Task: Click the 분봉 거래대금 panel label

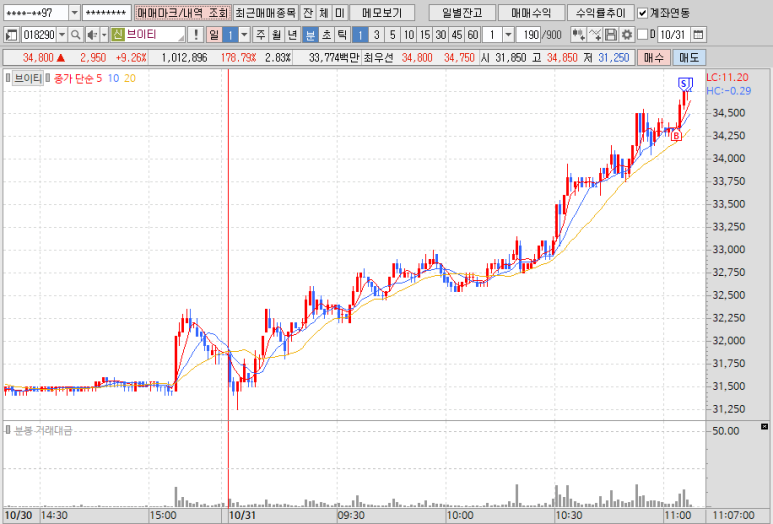Action: pyautogui.click(x=43, y=430)
